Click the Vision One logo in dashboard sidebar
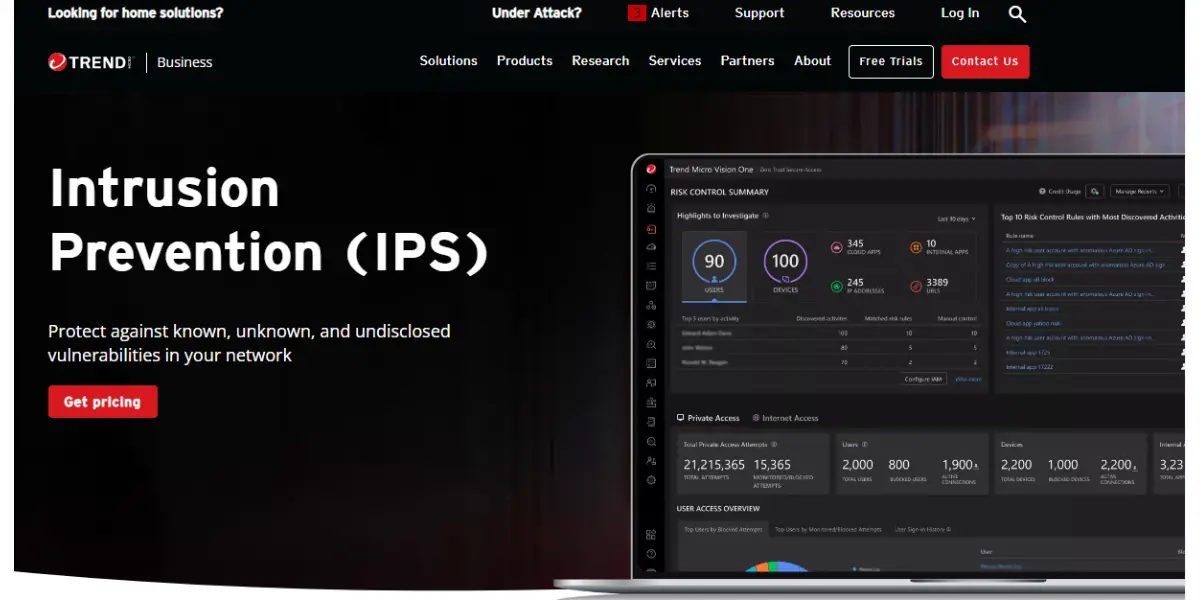This screenshot has width=1200, height=600. pos(651,169)
